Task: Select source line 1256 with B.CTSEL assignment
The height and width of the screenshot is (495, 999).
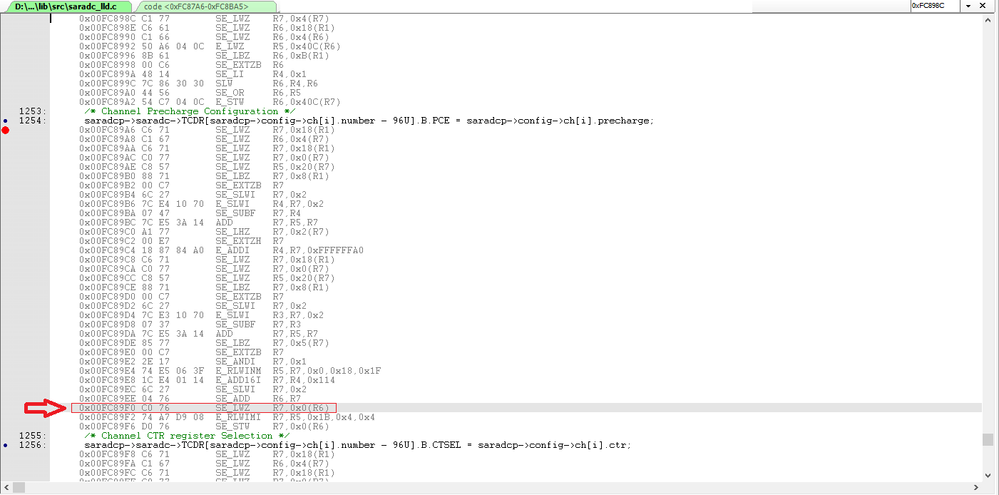Action: (357, 445)
